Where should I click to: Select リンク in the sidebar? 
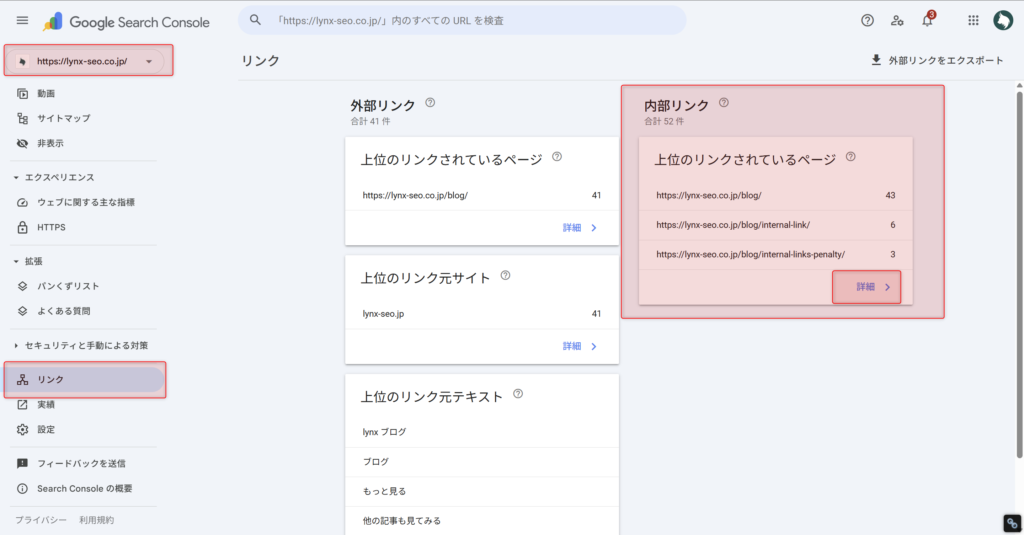[50, 380]
